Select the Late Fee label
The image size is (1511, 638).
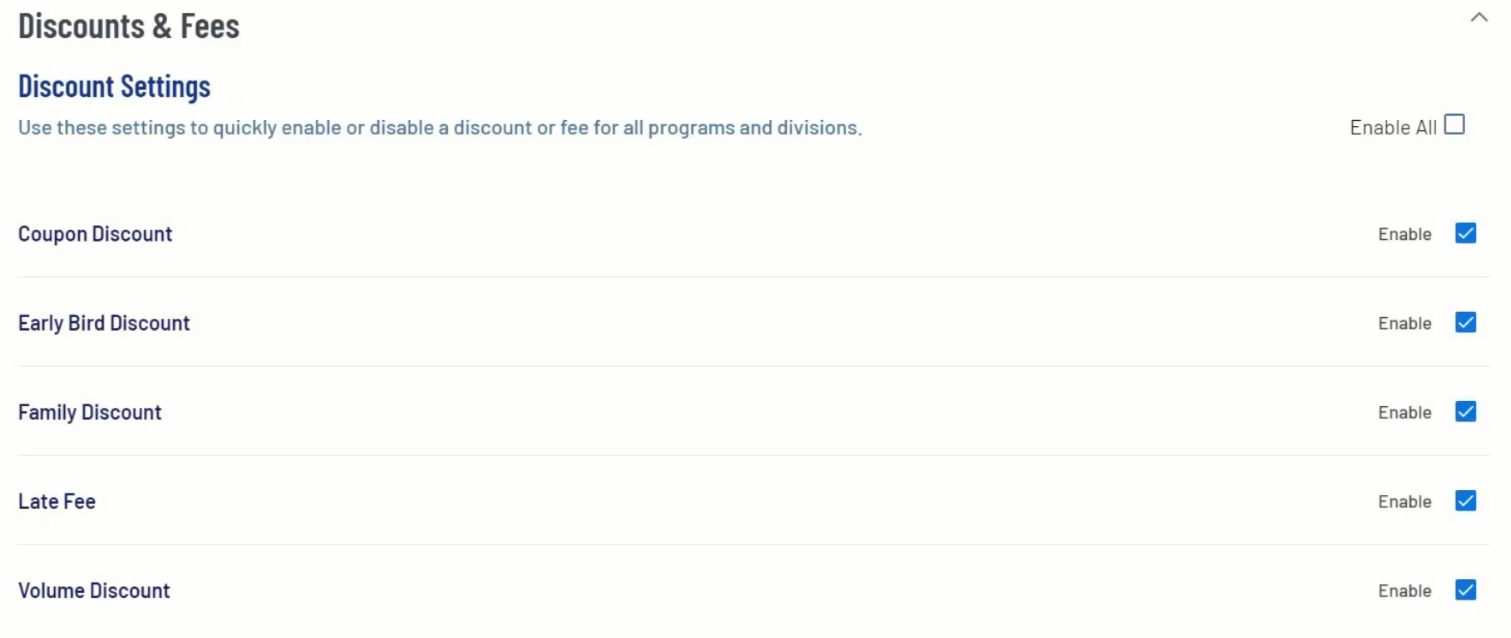pos(57,501)
